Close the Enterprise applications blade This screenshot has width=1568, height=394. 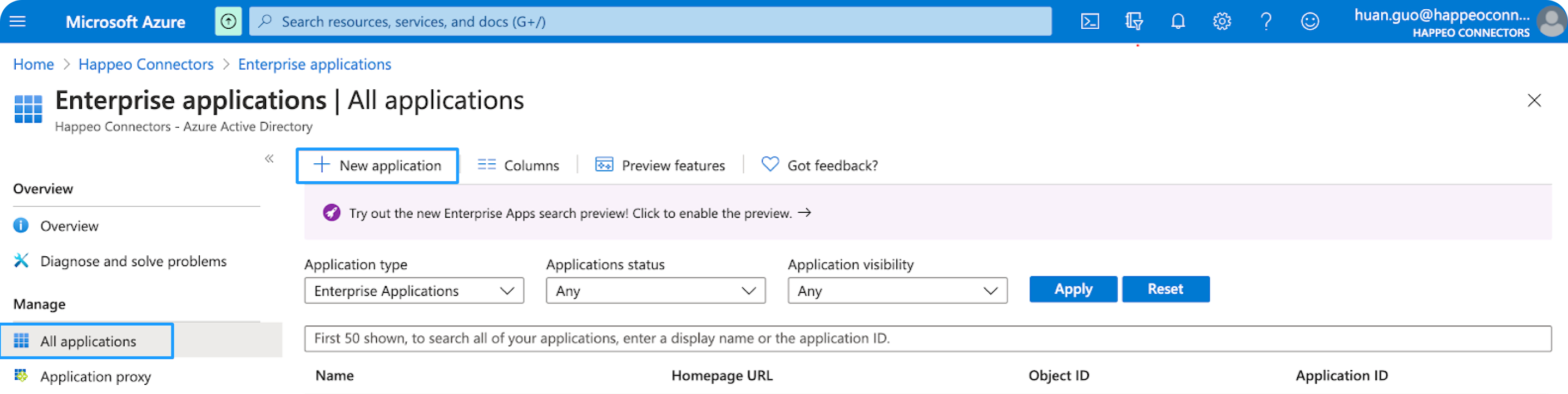point(1534,100)
